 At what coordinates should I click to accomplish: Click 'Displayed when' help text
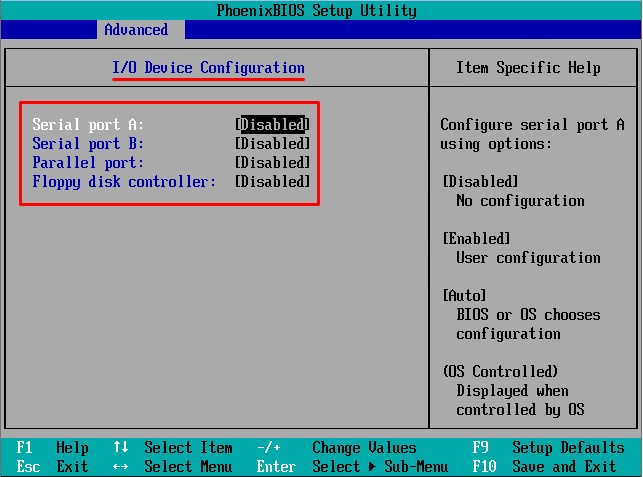pos(512,391)
